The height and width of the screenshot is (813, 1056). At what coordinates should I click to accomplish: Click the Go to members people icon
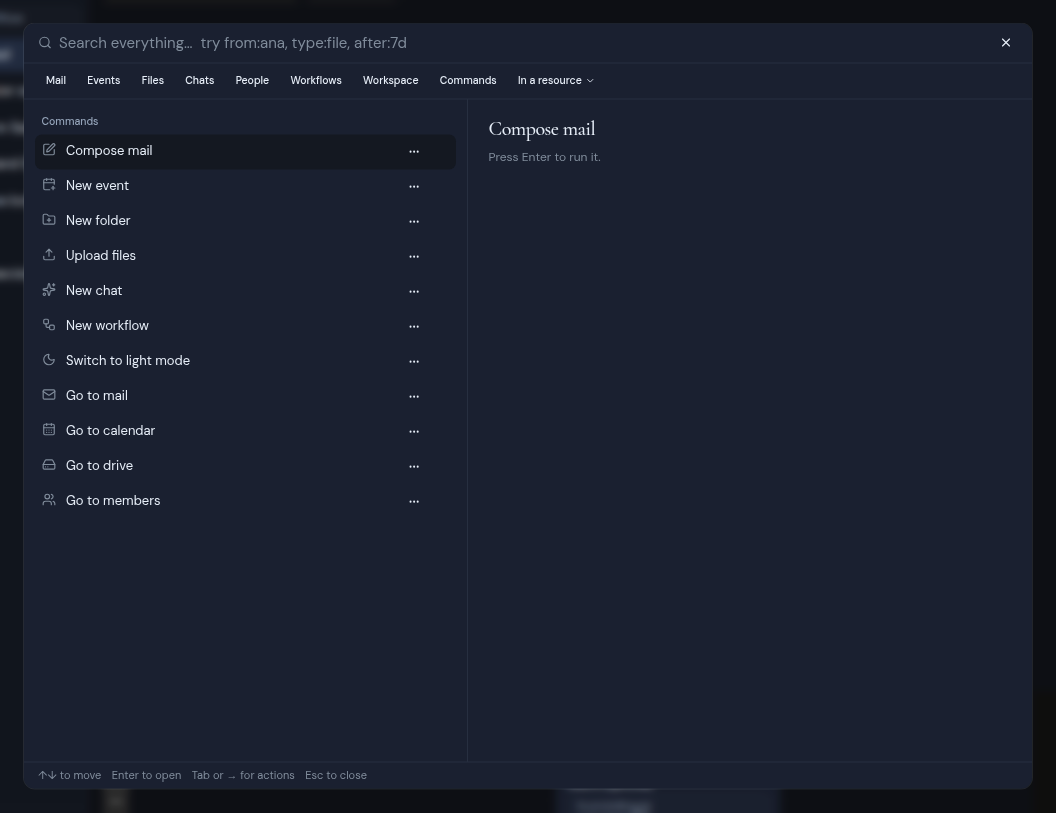coord(48,500)
